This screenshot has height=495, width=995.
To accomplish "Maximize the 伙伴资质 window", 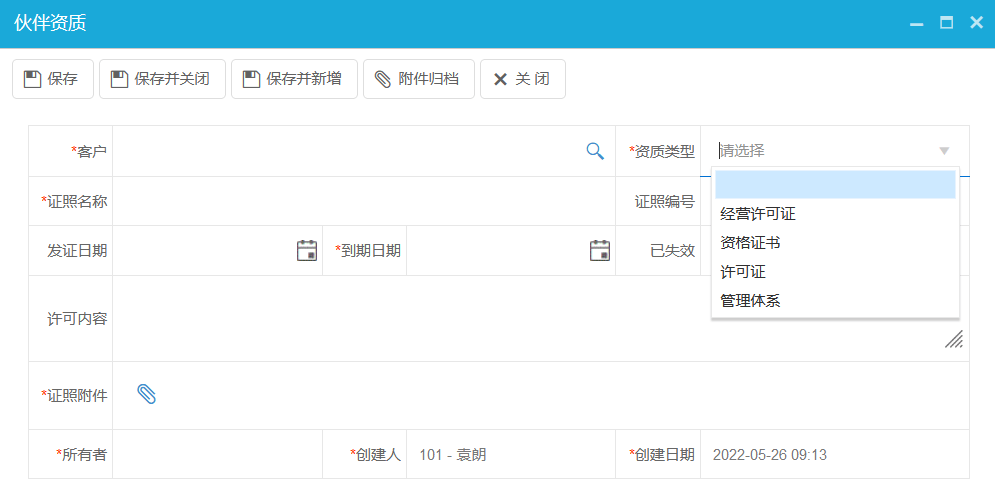I will [x=946, y=23].
